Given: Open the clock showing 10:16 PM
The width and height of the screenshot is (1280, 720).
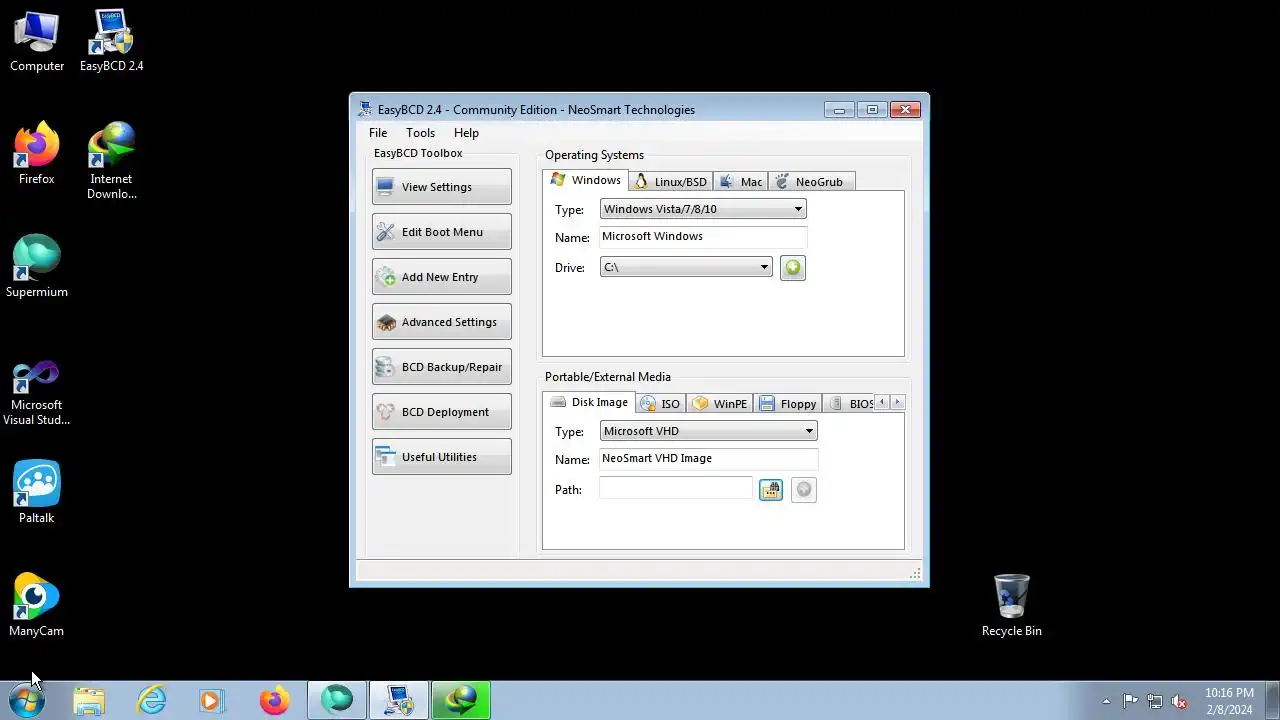Looking at the screenshot, I should pos(1229,701).
